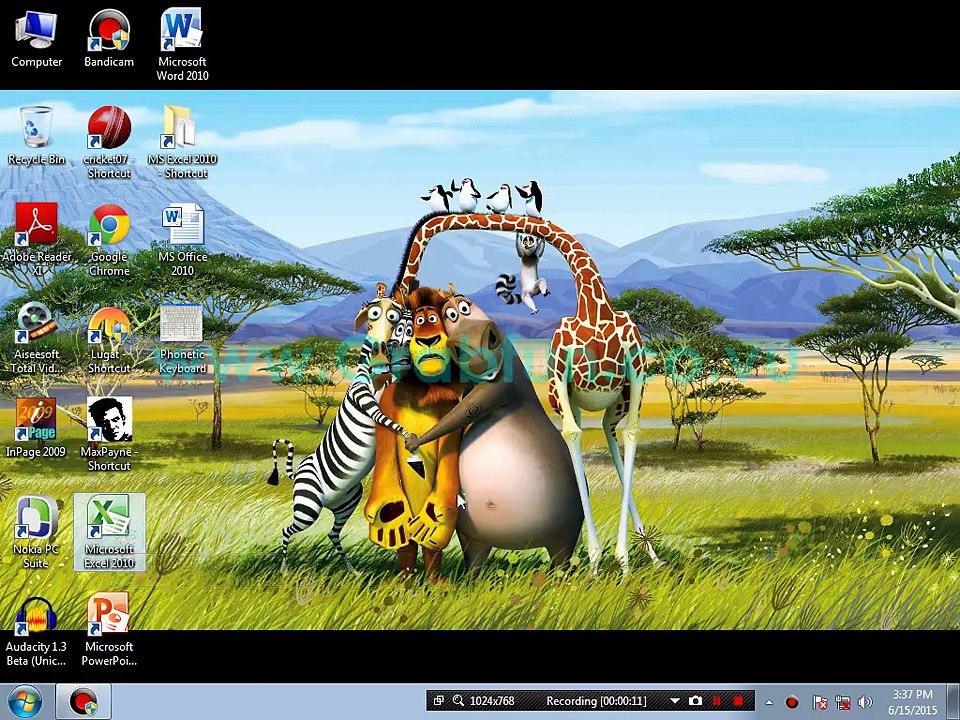The width and height of the screenshot is (960, 720).
Task: Click the Bandicam taskbar button
Action: (84, 702)
